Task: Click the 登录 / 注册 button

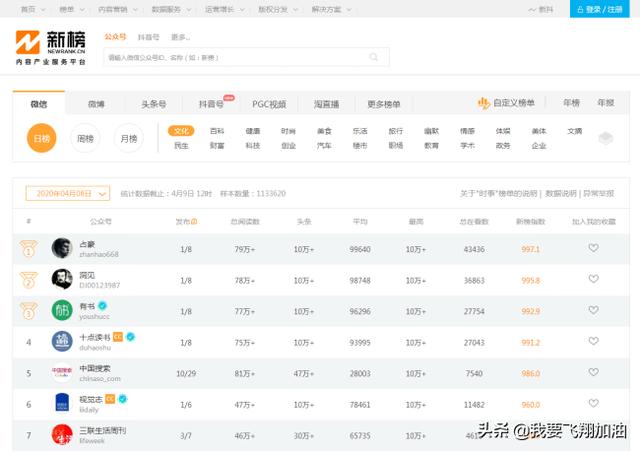Action: [x=600, y=9]
